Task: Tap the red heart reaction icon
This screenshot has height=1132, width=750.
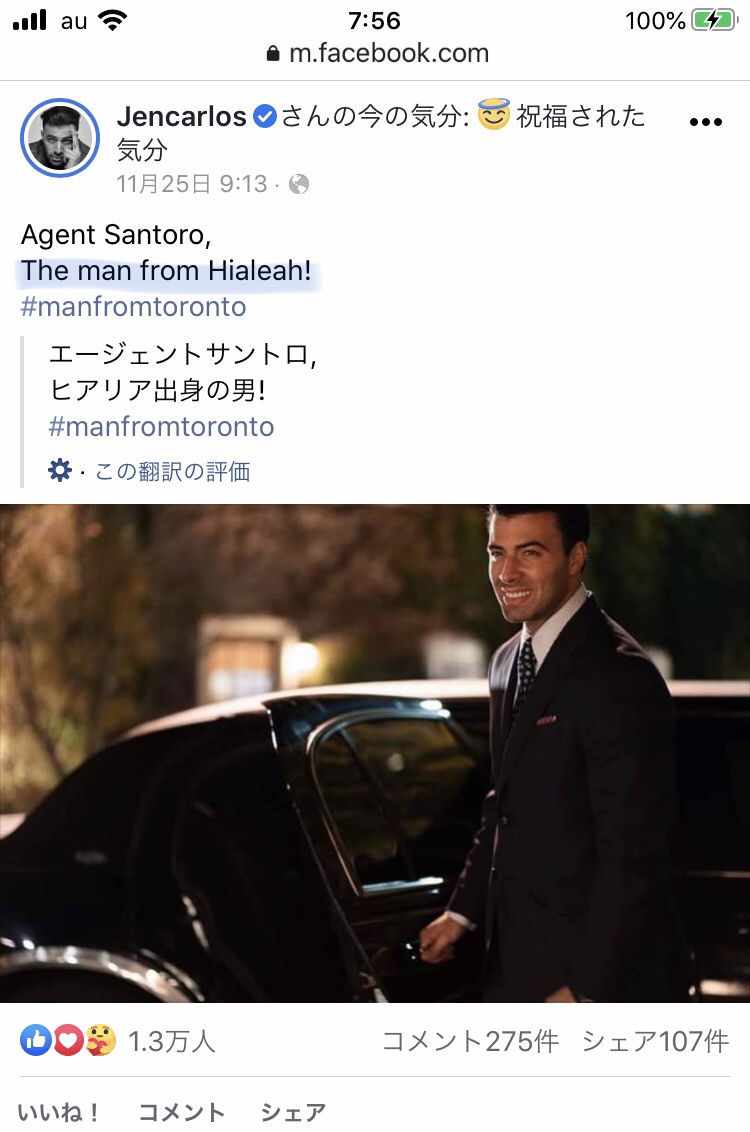Action: [68, 1040]
